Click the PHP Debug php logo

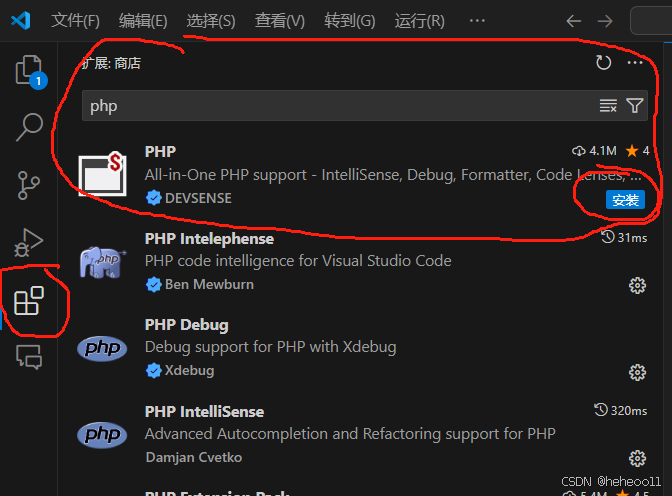(102, 349)
